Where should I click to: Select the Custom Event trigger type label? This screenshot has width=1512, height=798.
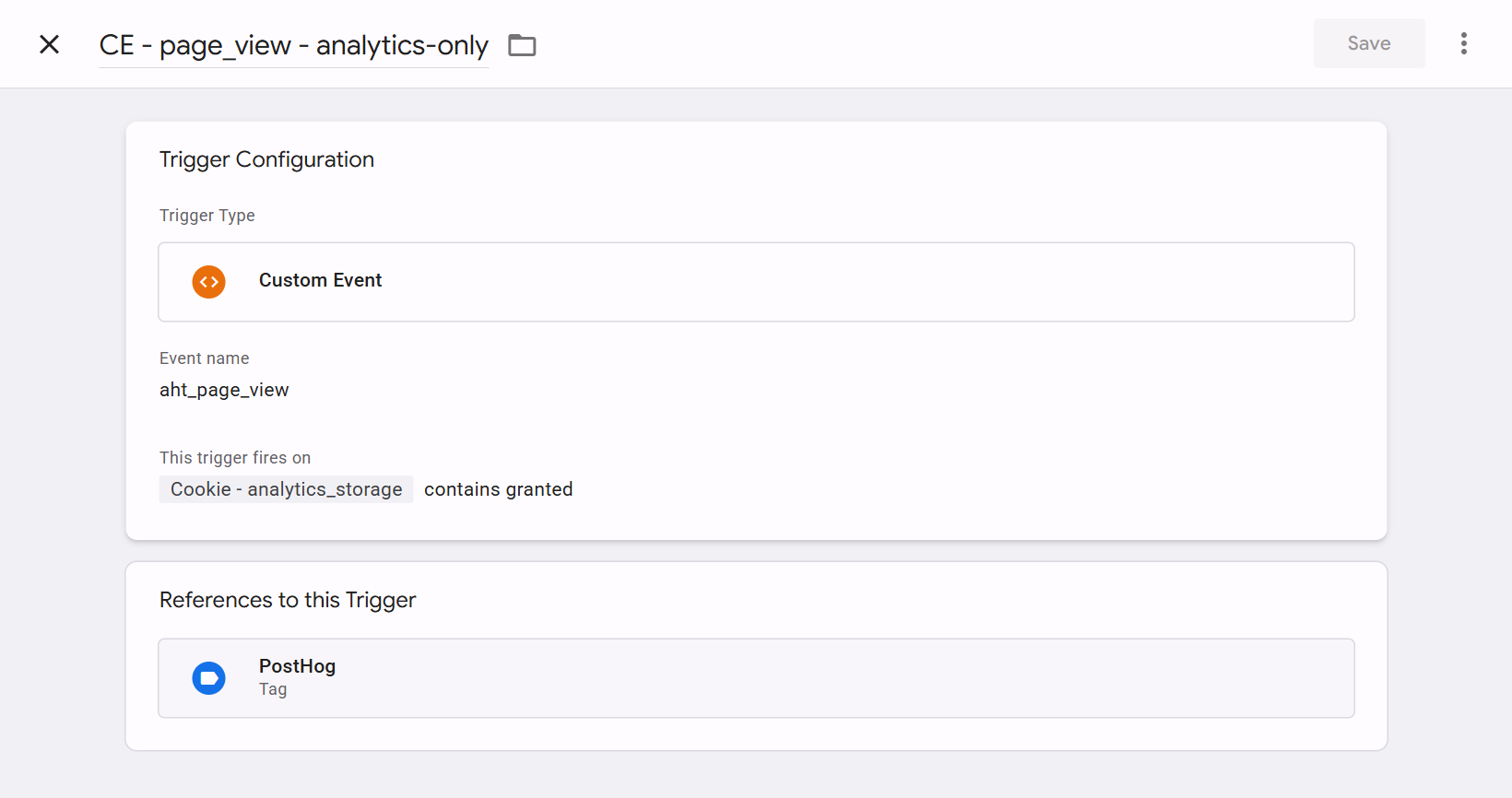320,280
